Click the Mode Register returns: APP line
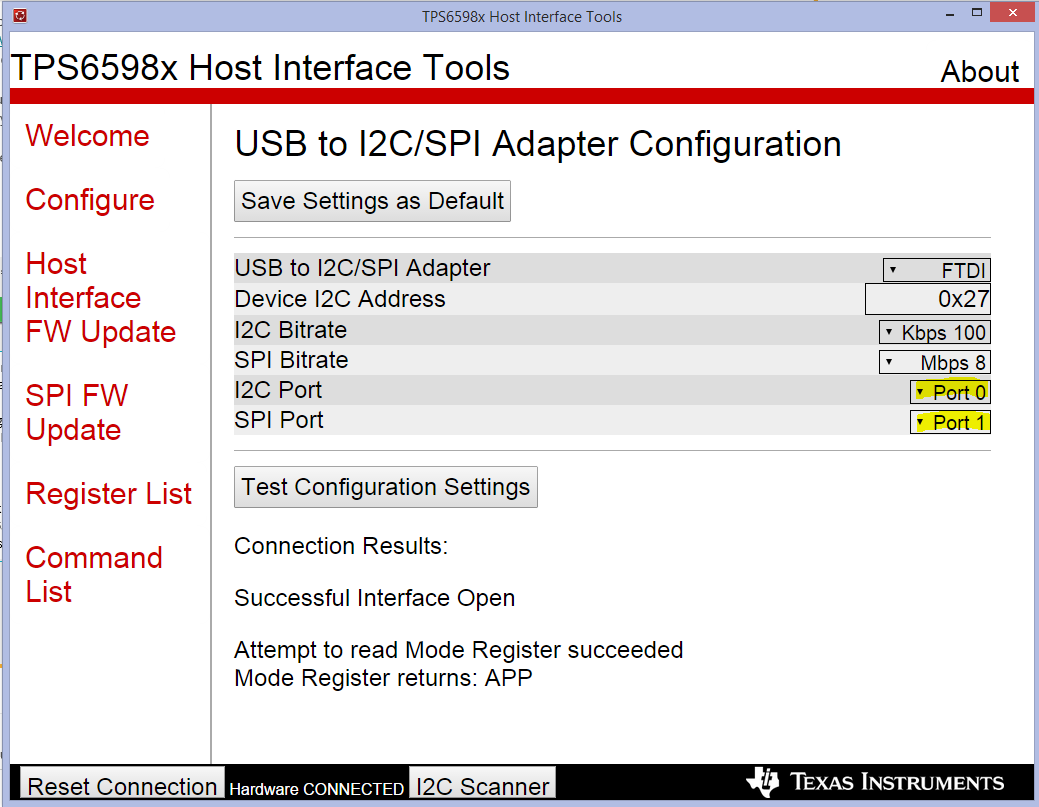Image resolution: width=1039 pixels, height=807 pixels. pyautogui.click(x=383, y=678)
